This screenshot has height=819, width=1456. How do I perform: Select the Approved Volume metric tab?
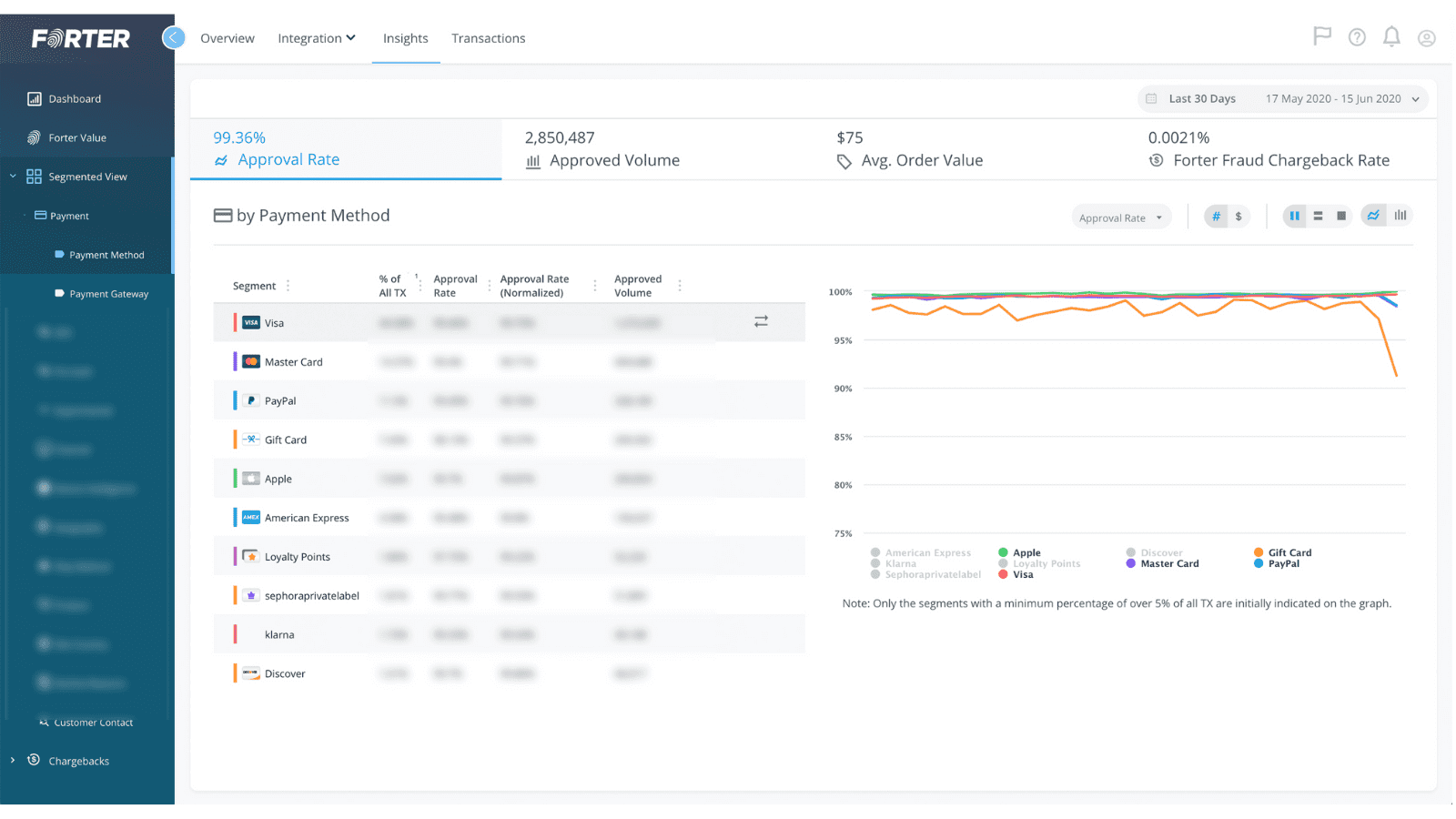pos(657,149)
